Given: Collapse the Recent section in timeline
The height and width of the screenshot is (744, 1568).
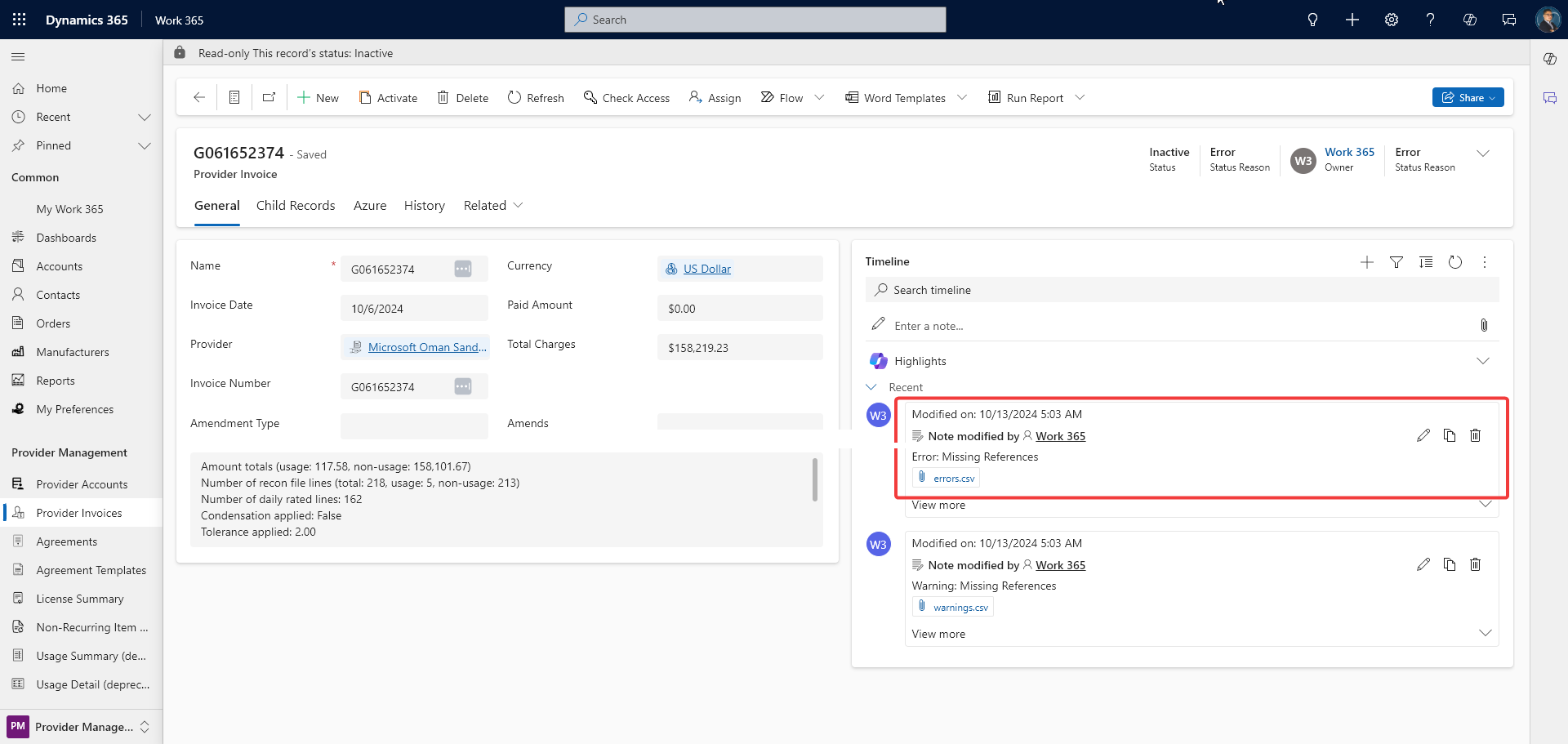Looking at the screenshot, I should 871,387.
